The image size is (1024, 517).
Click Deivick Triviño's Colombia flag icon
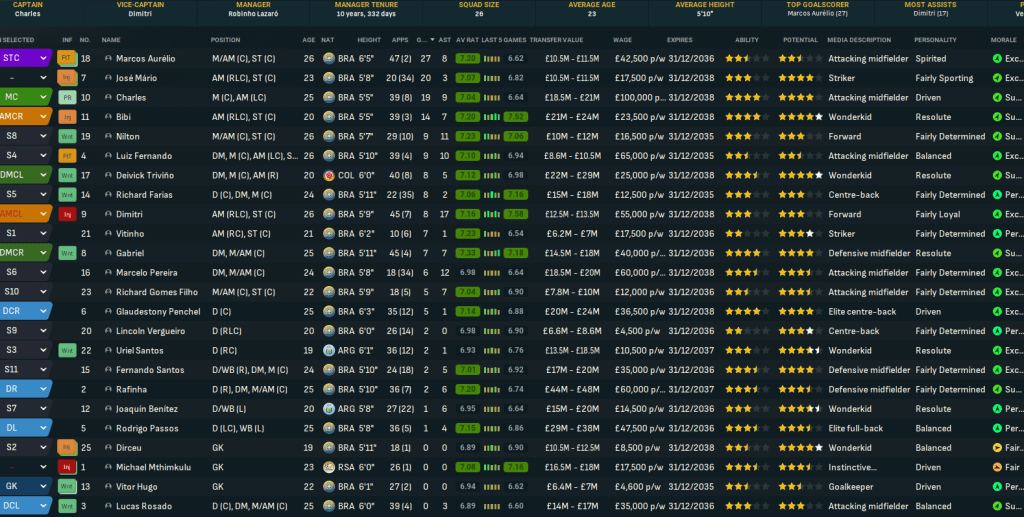328,176
